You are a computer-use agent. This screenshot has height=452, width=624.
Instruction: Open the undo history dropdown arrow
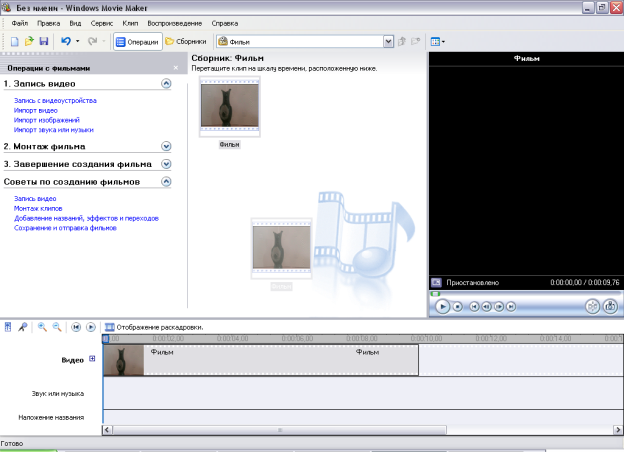(x=78, y=41)
